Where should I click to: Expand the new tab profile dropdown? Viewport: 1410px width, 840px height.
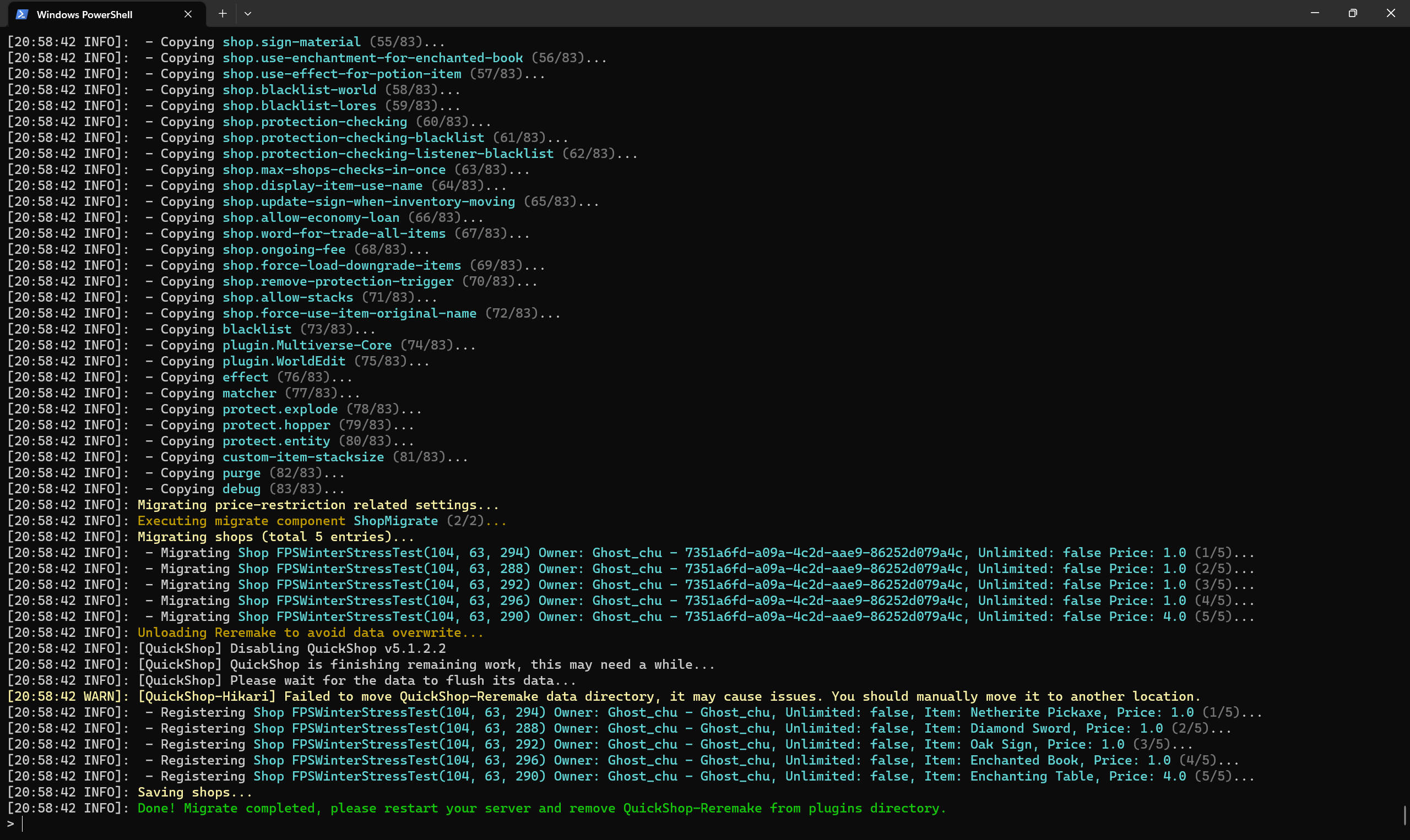click(x=247, y=14)
